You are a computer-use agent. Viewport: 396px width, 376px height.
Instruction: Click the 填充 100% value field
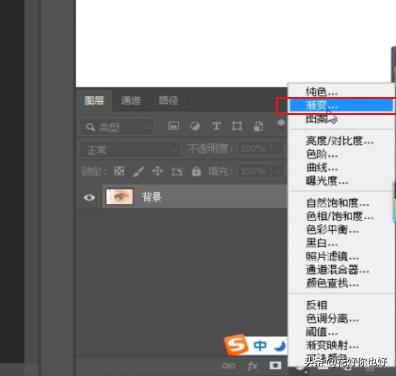pyautogui.click(x=254, y=172)
